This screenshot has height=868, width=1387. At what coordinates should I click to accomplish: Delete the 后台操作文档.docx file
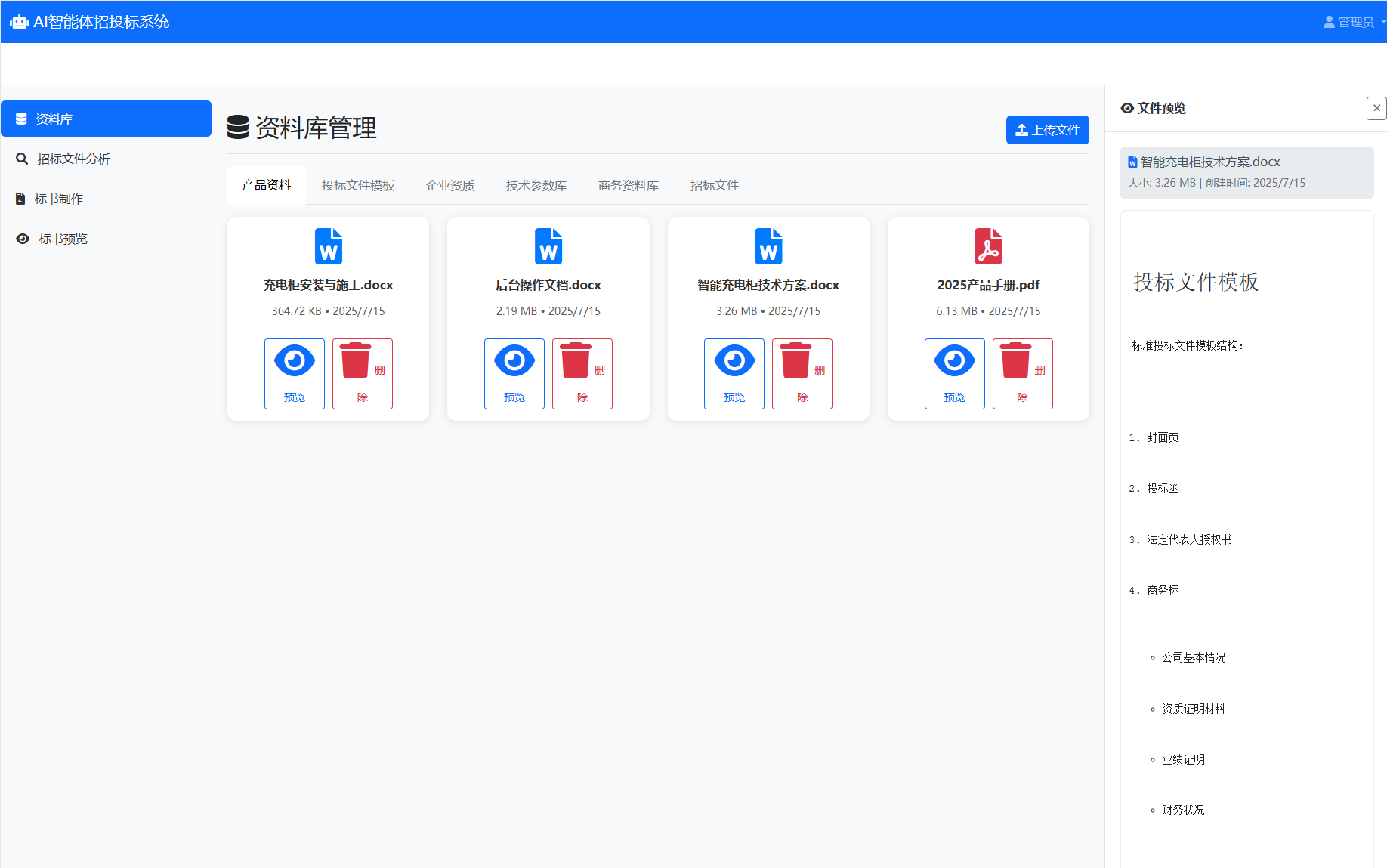(582, 374)
